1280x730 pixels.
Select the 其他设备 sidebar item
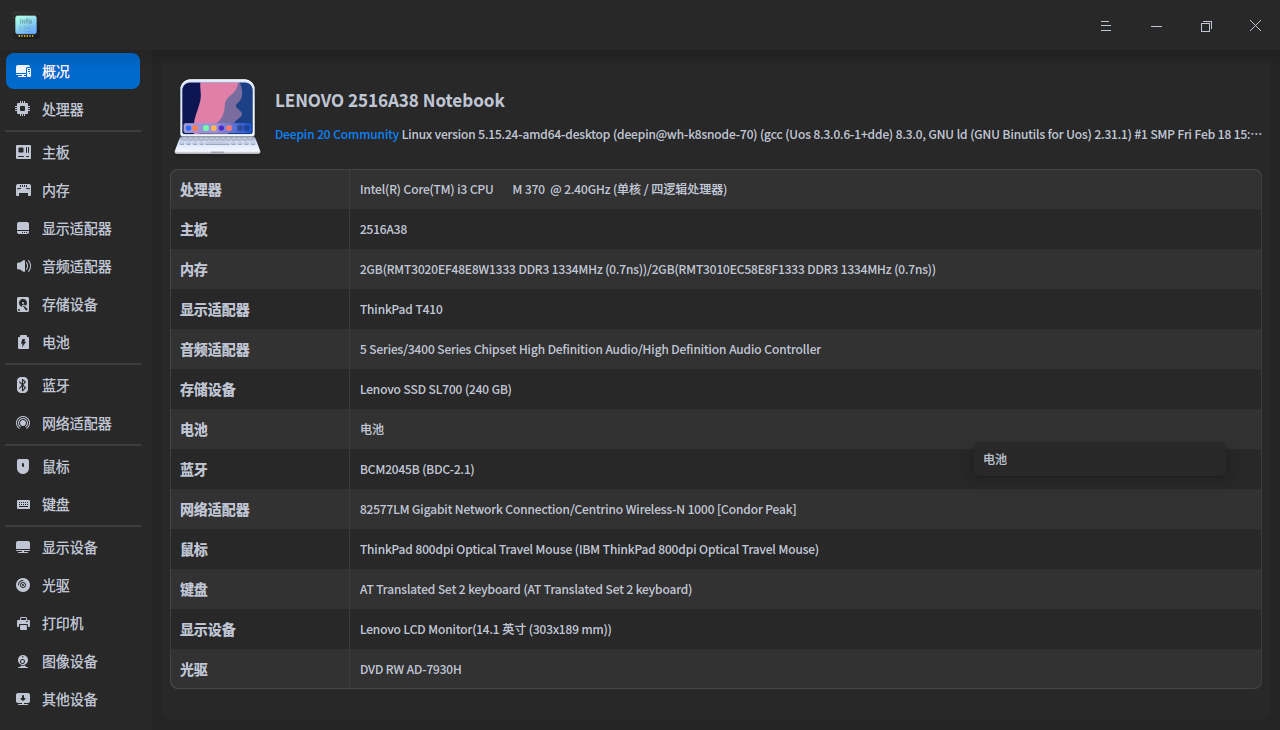click(70, 700)
